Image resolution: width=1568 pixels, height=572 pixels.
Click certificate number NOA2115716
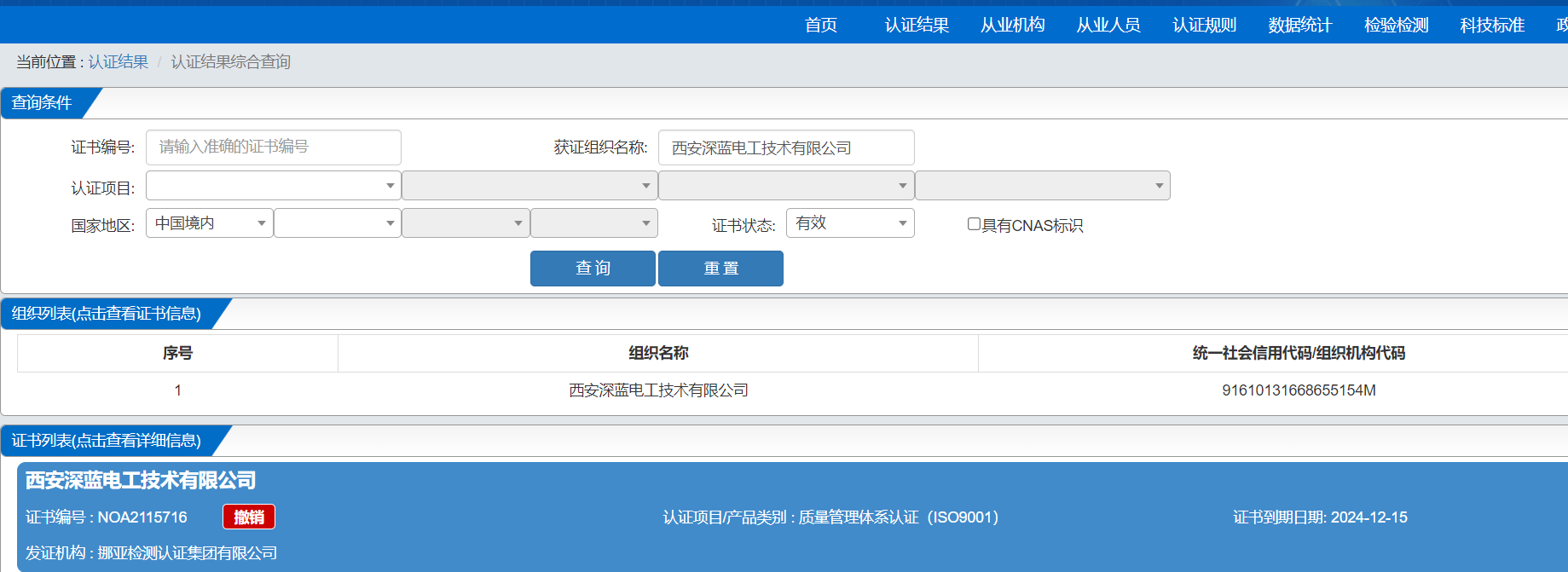click(142, 517)
